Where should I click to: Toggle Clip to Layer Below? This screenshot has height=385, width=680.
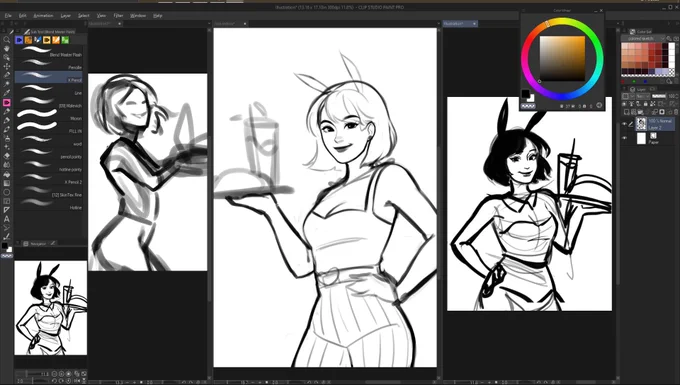pos(624,104)
